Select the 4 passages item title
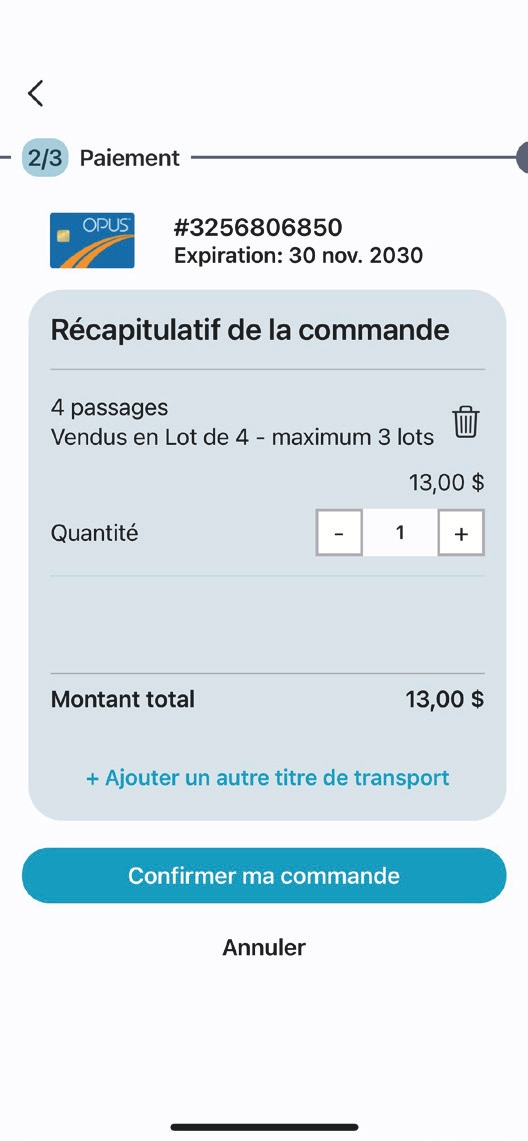 [x=109, y=408]
